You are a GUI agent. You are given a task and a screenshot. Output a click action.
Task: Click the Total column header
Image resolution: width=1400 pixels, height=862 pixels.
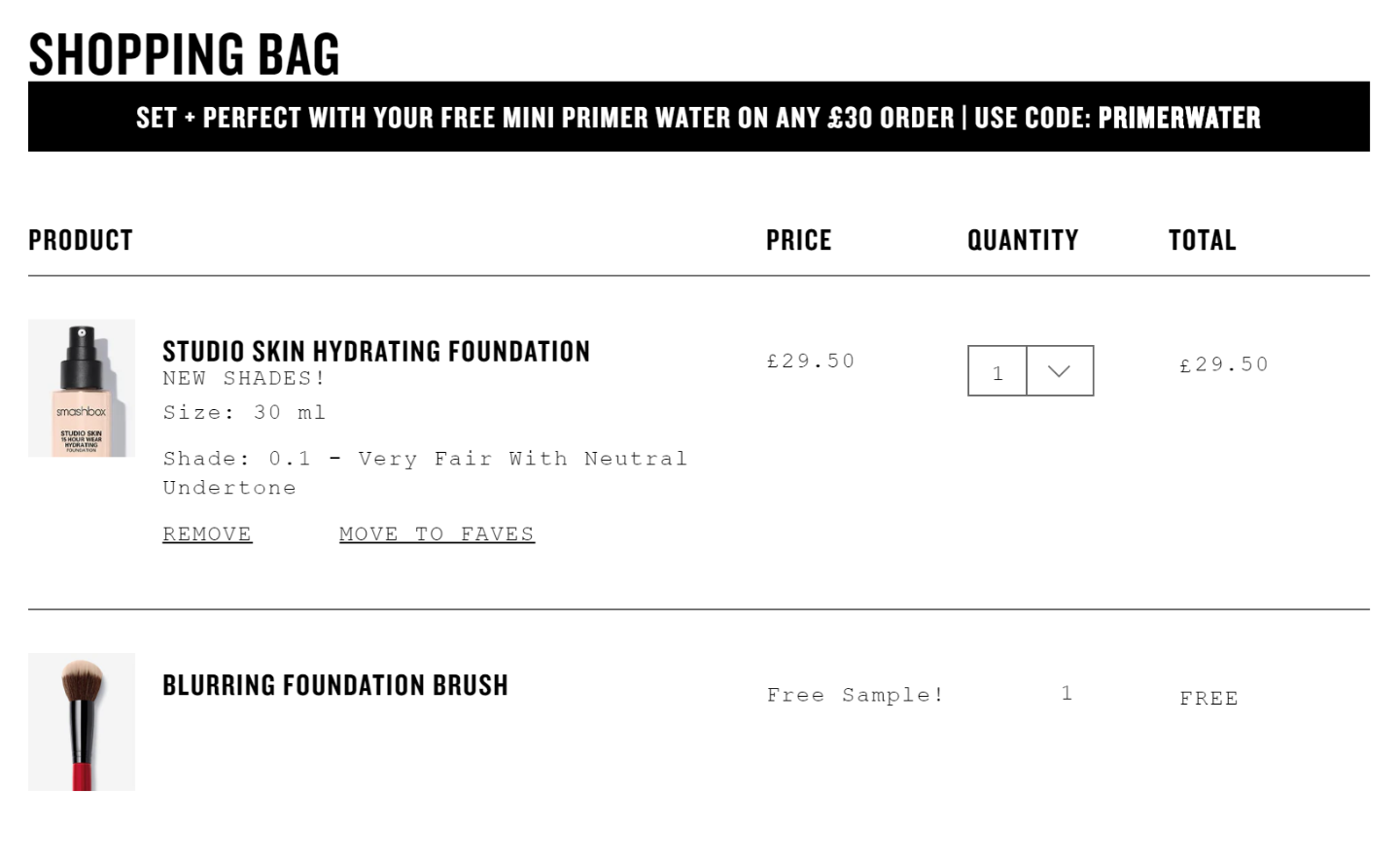pos(1203,240)
